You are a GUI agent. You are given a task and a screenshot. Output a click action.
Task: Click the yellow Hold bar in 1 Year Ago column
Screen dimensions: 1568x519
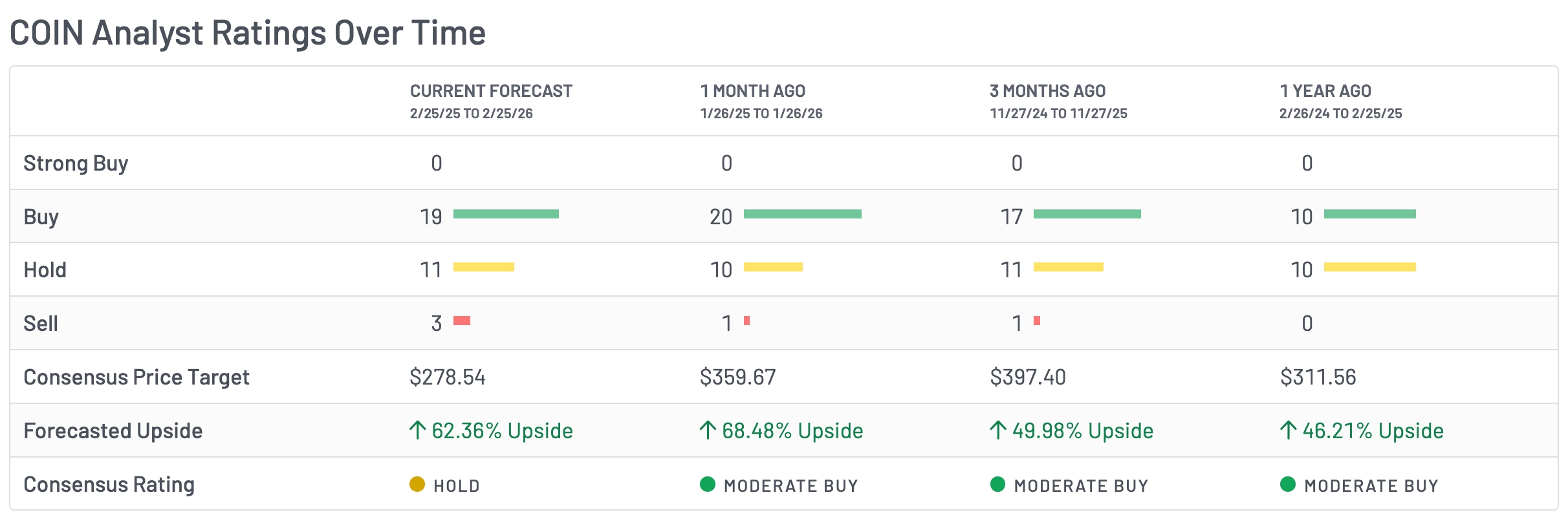click(x=1370, y=267)
